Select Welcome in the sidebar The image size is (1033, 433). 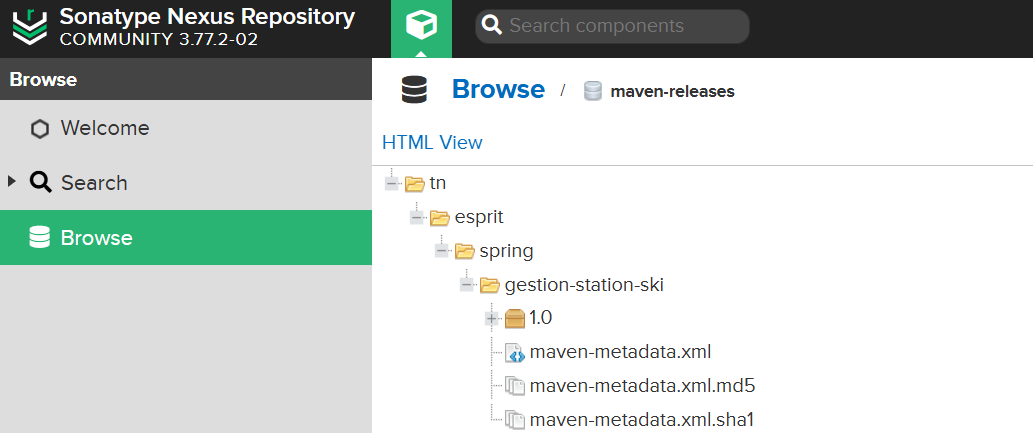(186, 128)
